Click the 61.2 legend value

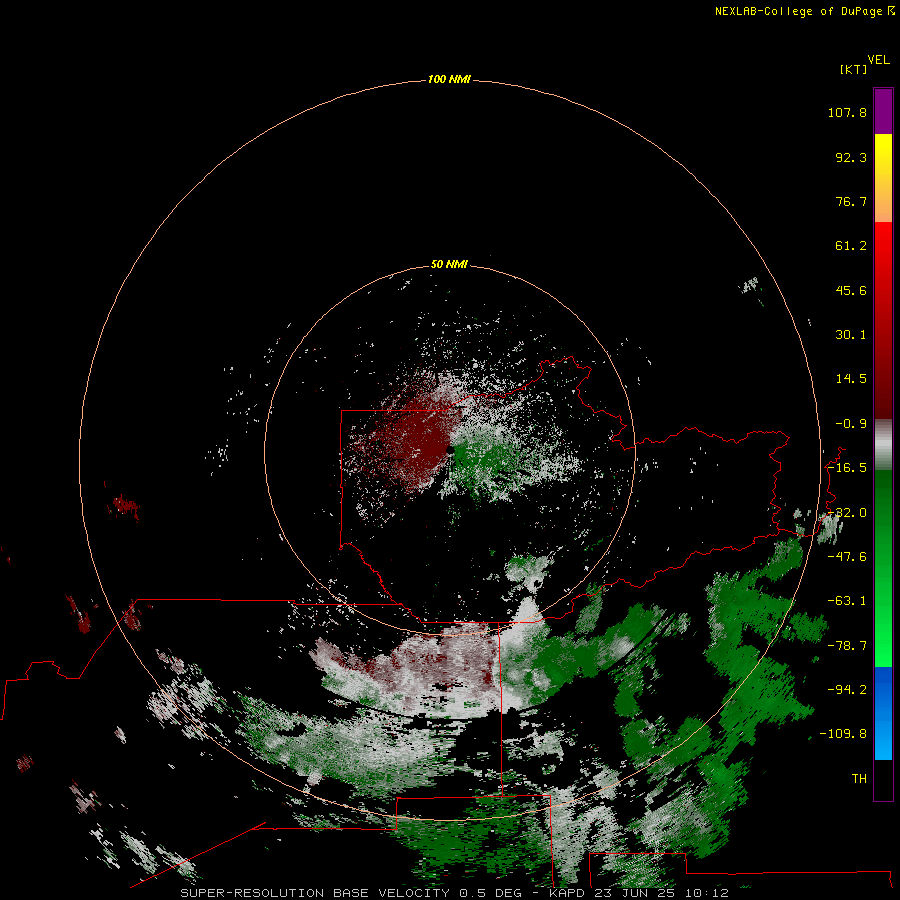click(x=851, y=246)
